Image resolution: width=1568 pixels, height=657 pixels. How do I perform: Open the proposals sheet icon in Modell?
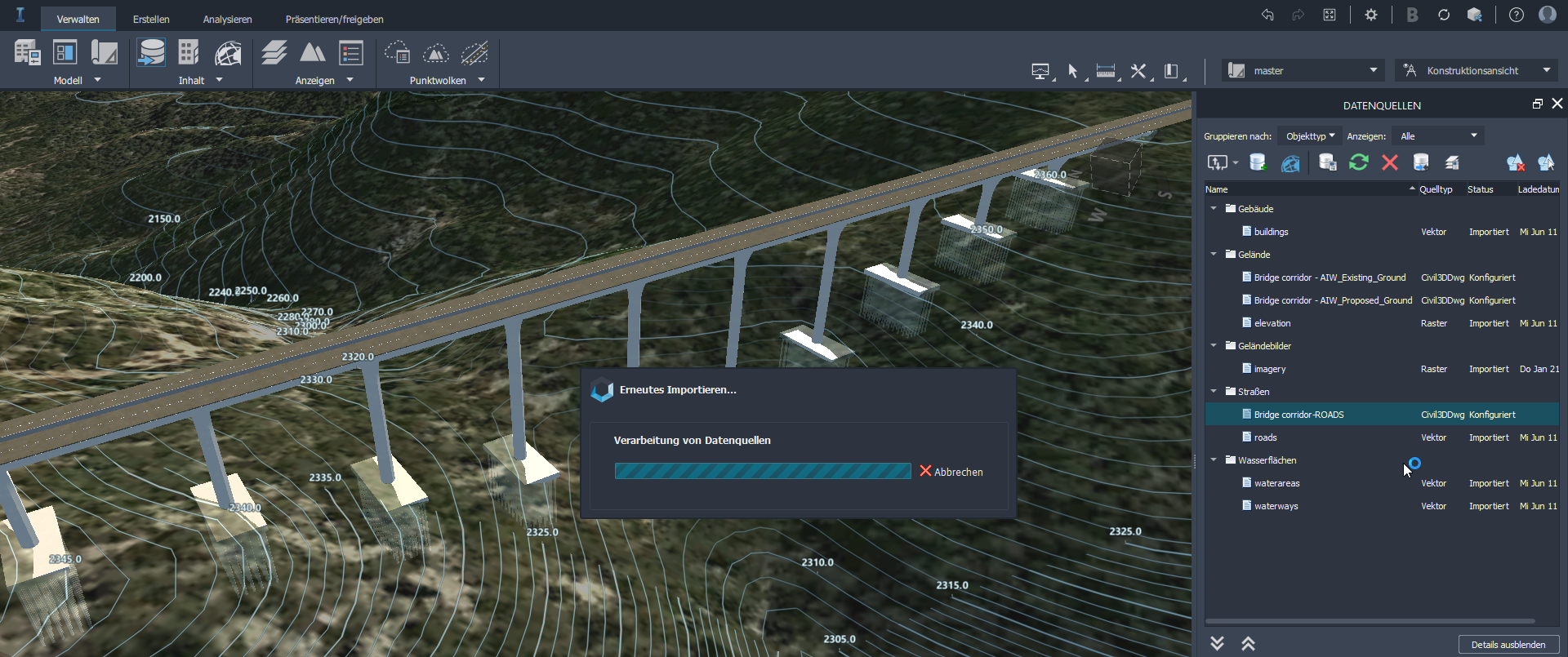(104, 53)
